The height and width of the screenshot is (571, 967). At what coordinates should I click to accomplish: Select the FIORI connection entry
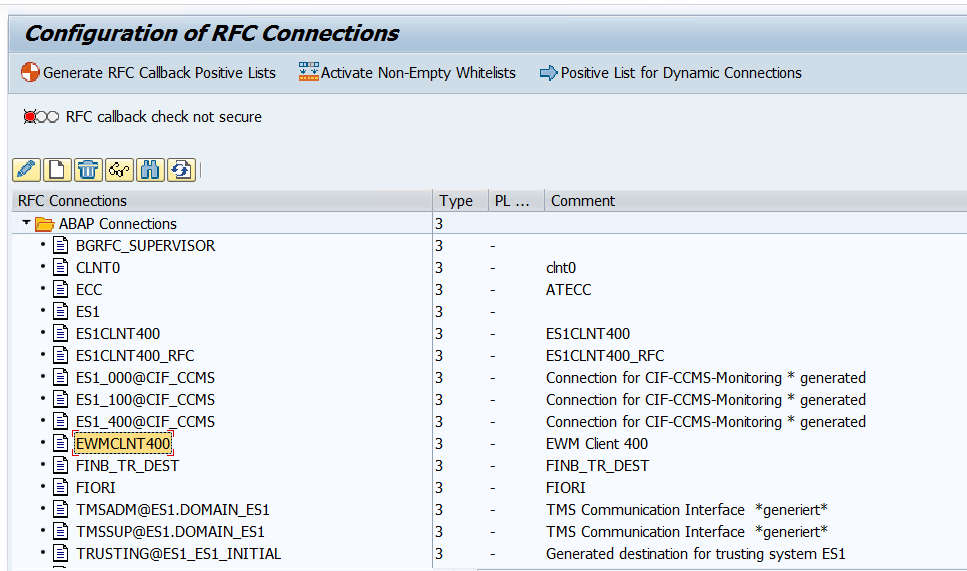pos(96,487)
